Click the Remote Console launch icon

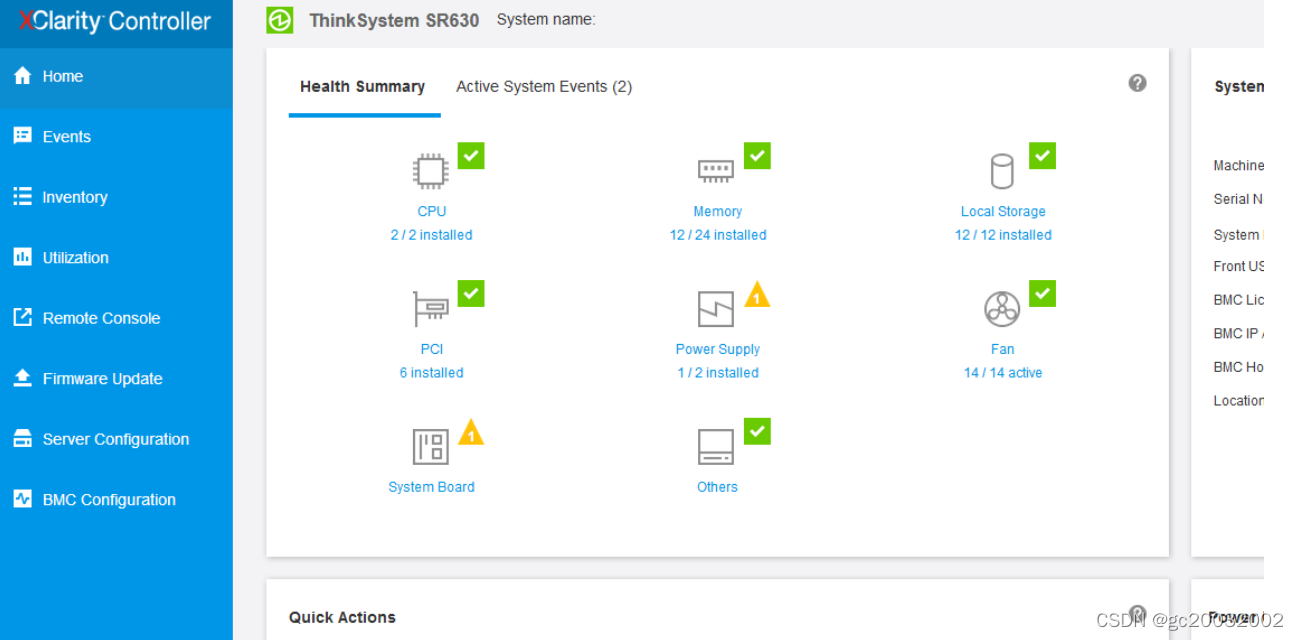click(22, 318)
